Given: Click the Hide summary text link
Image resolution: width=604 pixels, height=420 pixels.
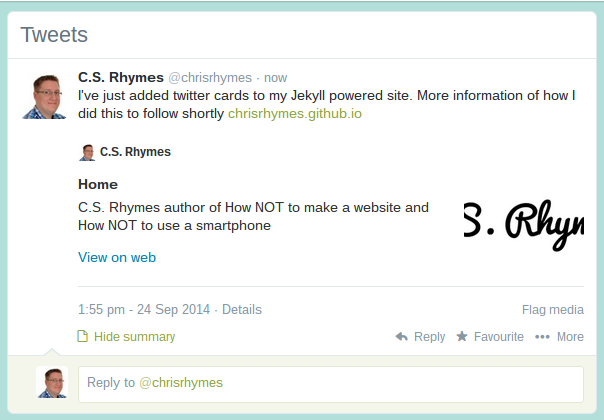Looking at the screenshot, I should pyautogui.click(x=134, y=337).
